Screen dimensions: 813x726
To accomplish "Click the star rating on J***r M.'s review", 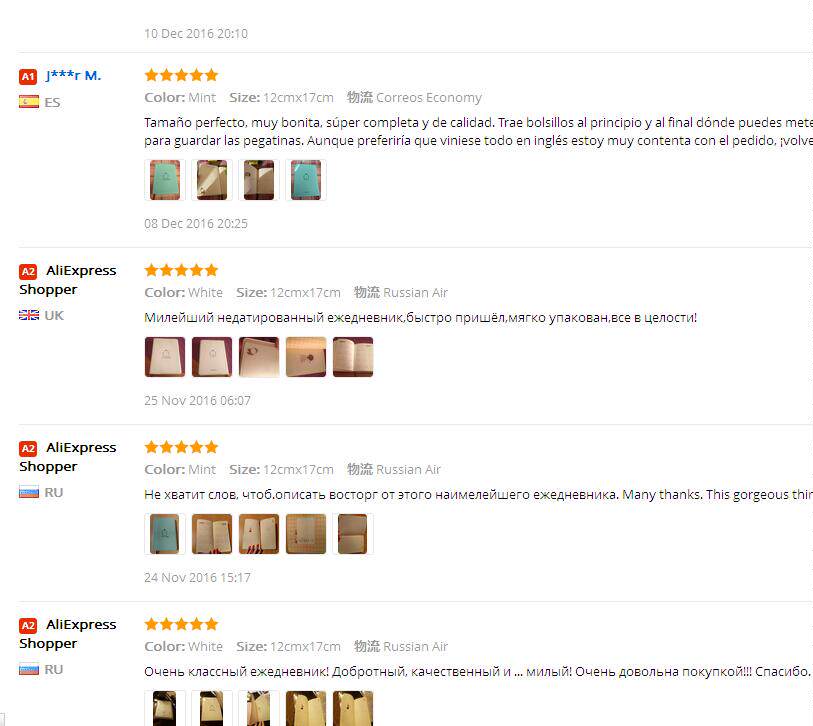I will pyautogui.click(x=181, y=75).
